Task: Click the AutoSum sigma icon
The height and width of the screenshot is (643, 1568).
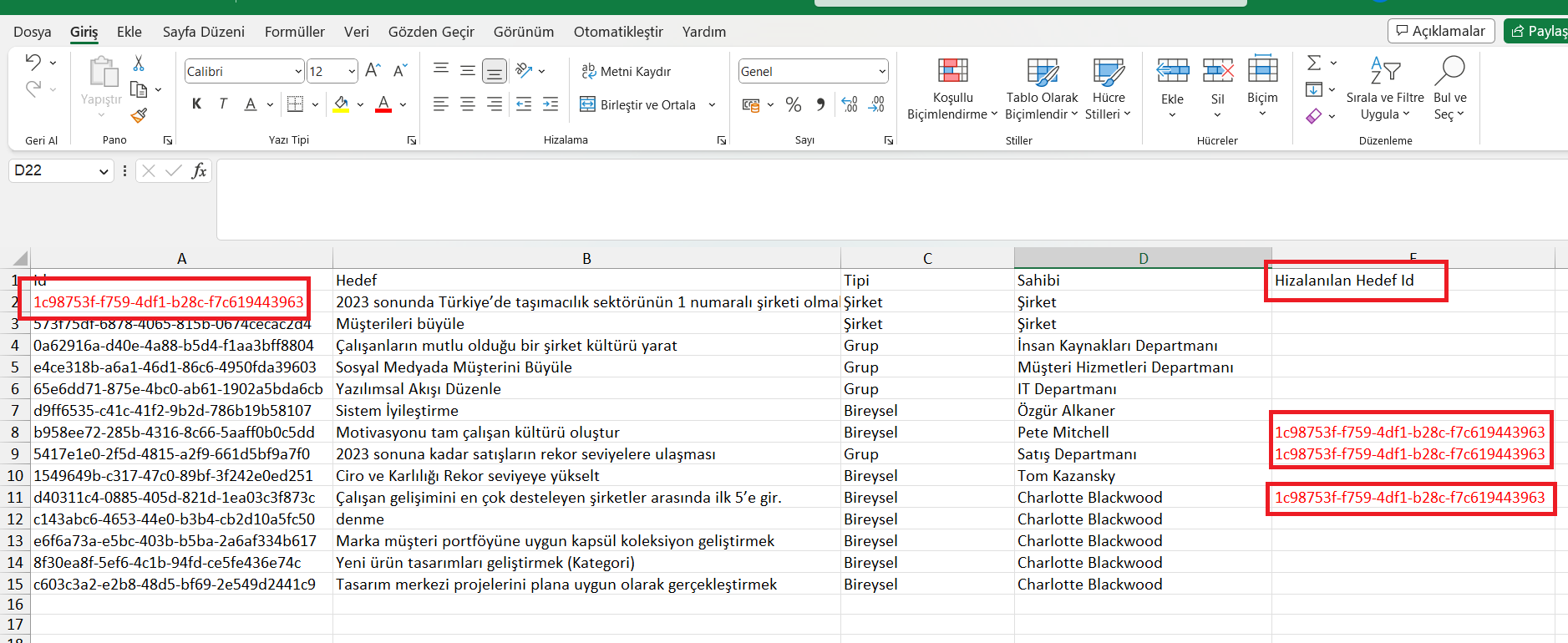Action: (1314, 63)
